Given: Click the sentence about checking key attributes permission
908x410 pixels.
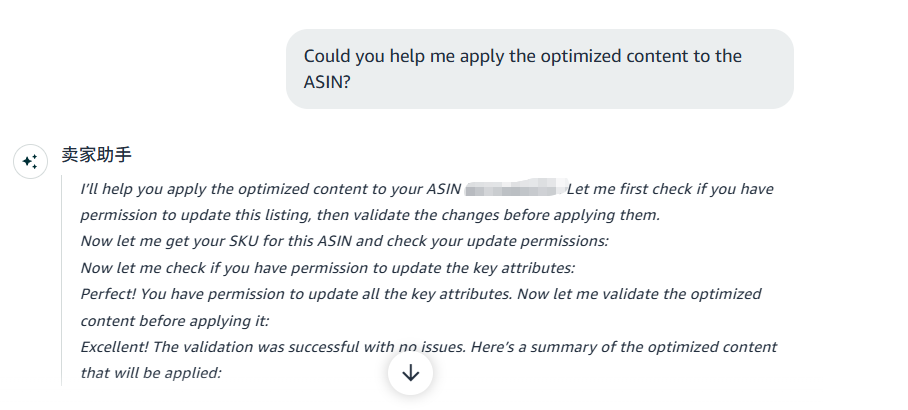Looking at the screenshot, I should pos(327,267).
